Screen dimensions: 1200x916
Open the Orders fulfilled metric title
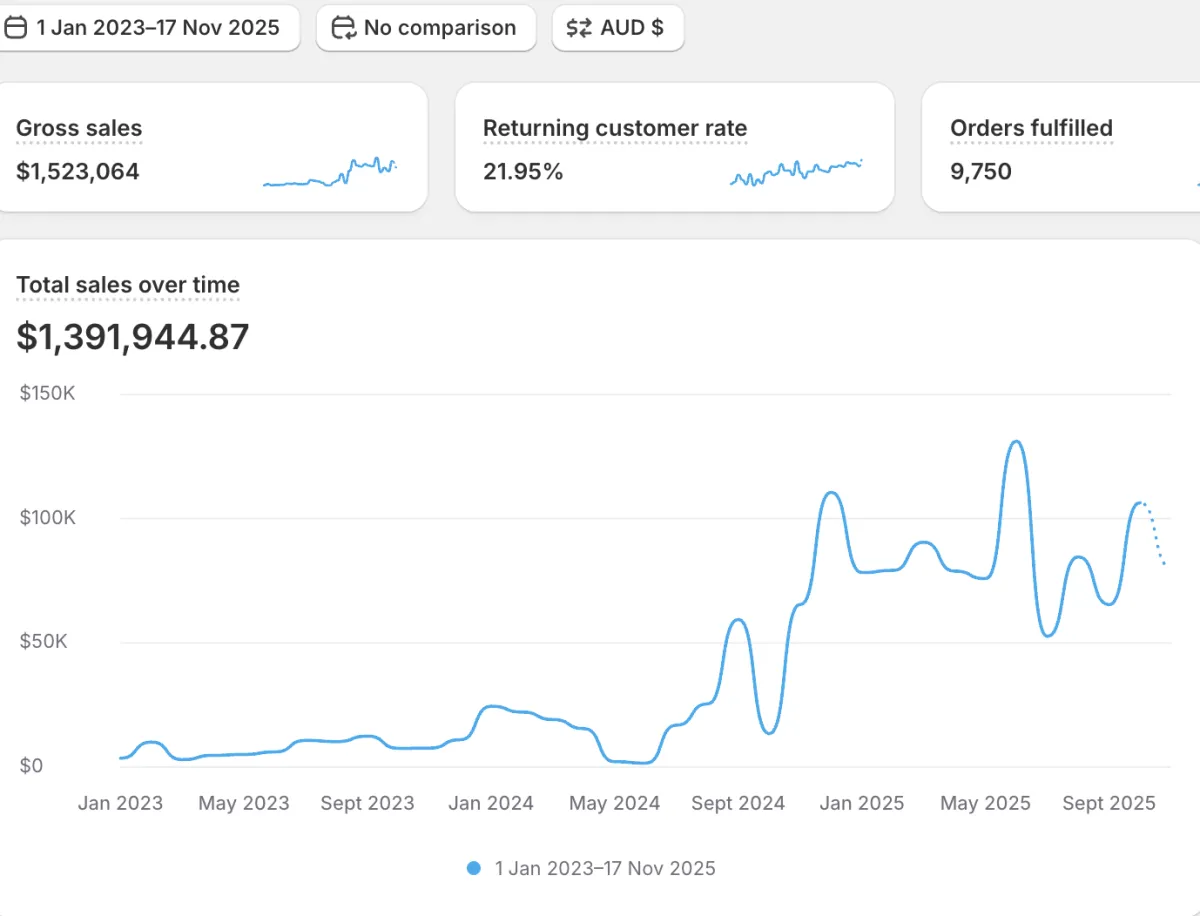click(1031, 129)
